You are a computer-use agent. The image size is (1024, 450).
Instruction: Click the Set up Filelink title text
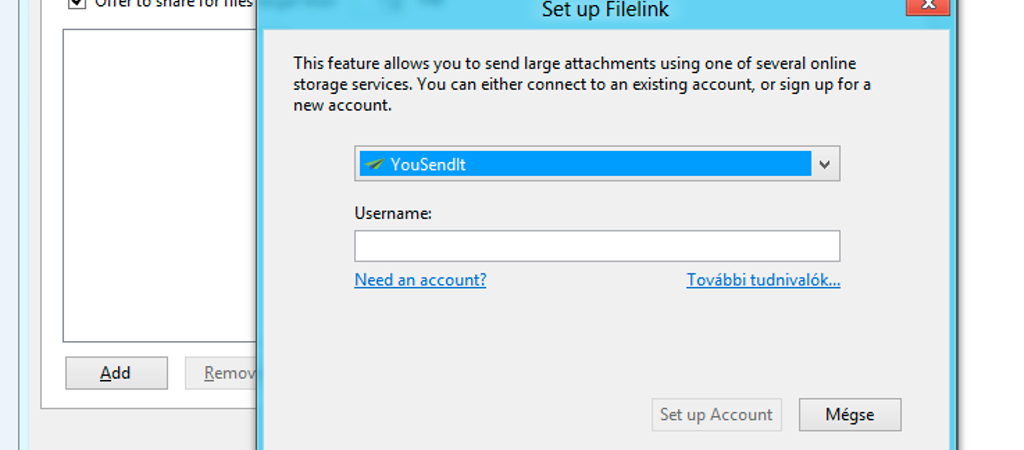(x=605, y=10)
